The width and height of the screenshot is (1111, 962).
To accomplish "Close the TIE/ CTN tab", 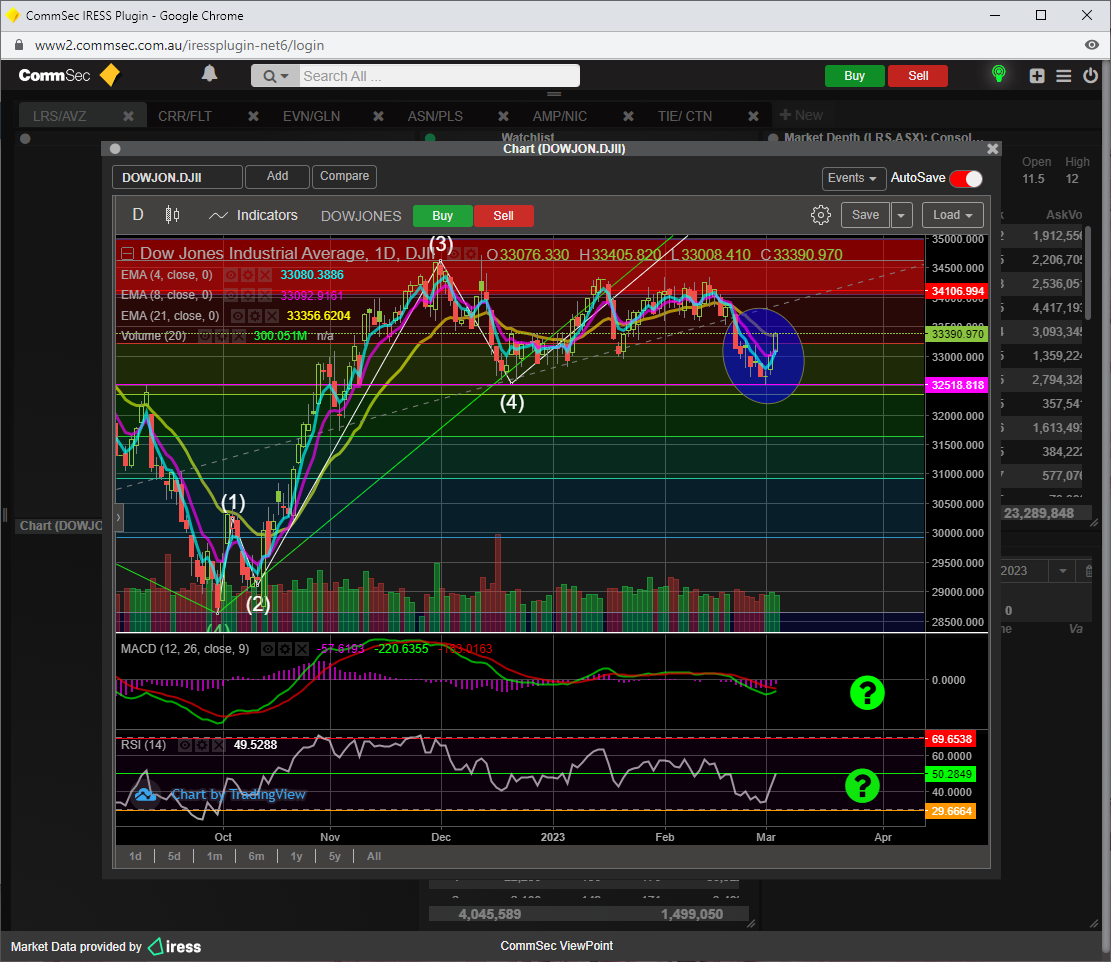I will [x=753, y=116].
